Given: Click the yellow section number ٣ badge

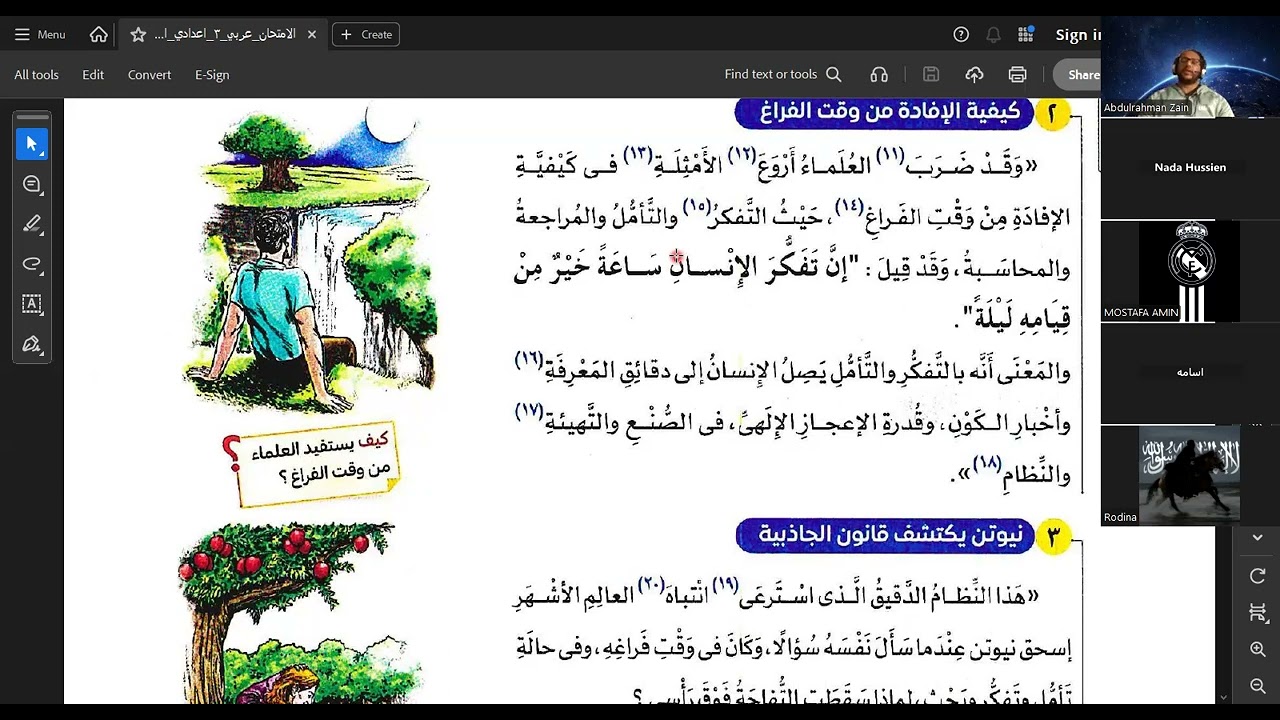Looking at the screenshot, I should tap(1052, 537).
